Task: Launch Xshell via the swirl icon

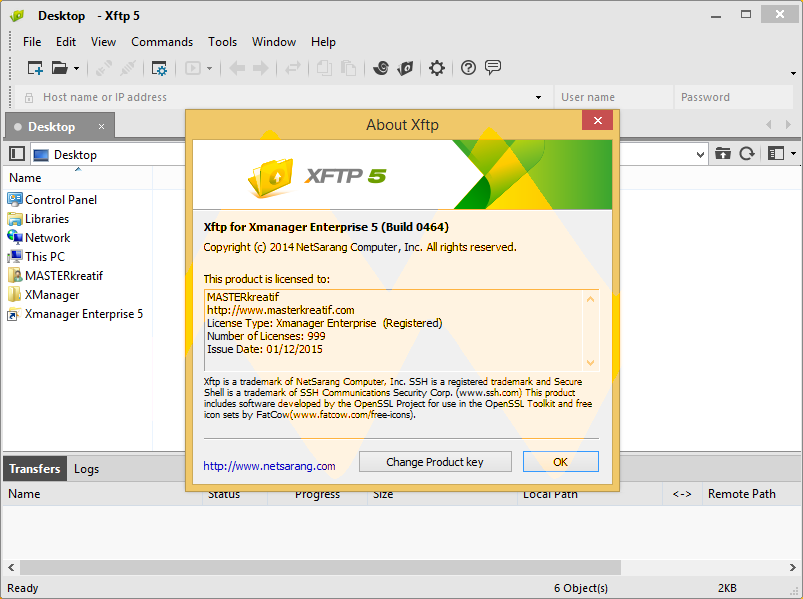Action: (x=381, y=68)
